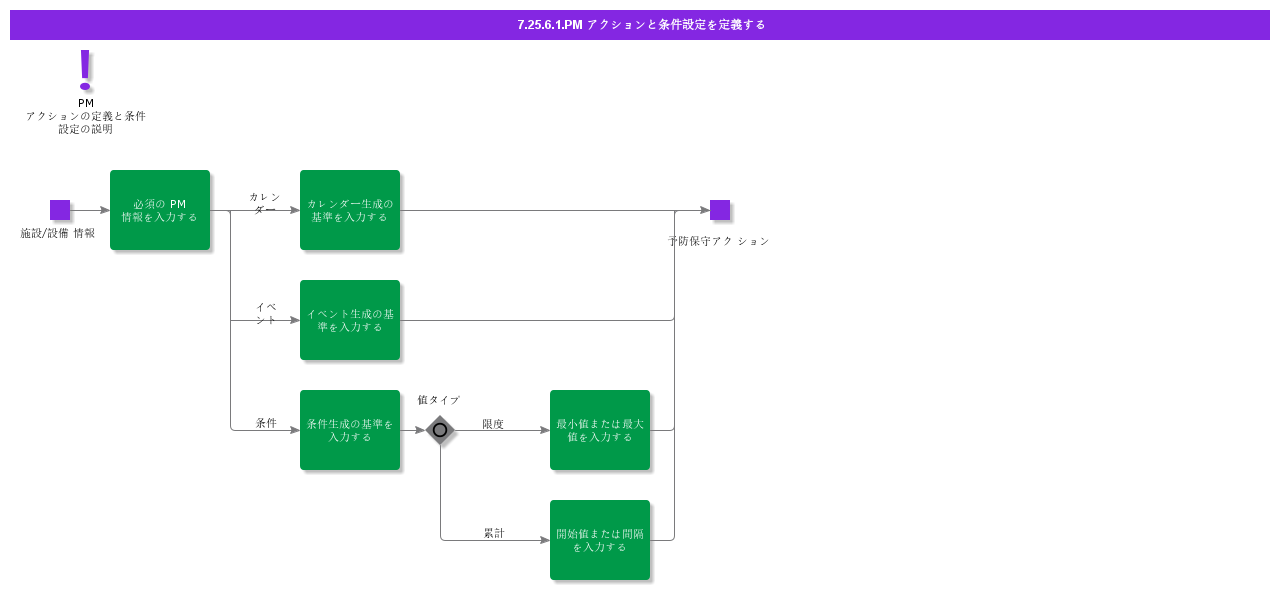1280x590 pixels.
Task: Open the イベント生成の基準を入力する step
Action: (350, 320)
